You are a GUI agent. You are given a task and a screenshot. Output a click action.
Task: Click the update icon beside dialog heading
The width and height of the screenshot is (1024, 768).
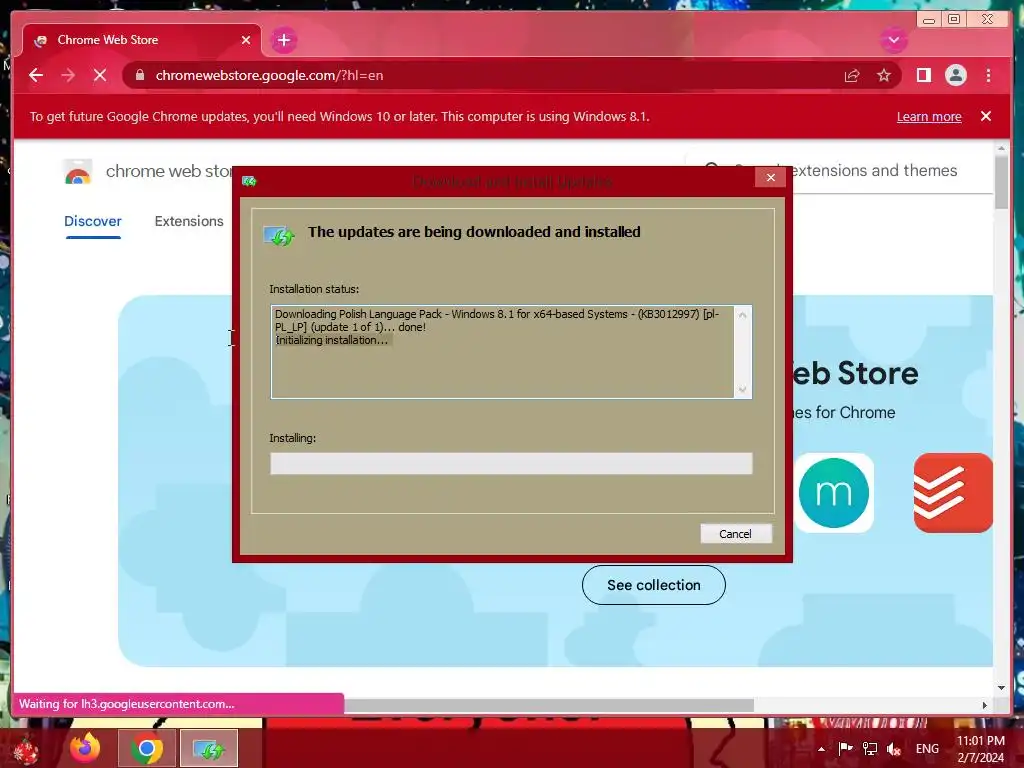280,235
